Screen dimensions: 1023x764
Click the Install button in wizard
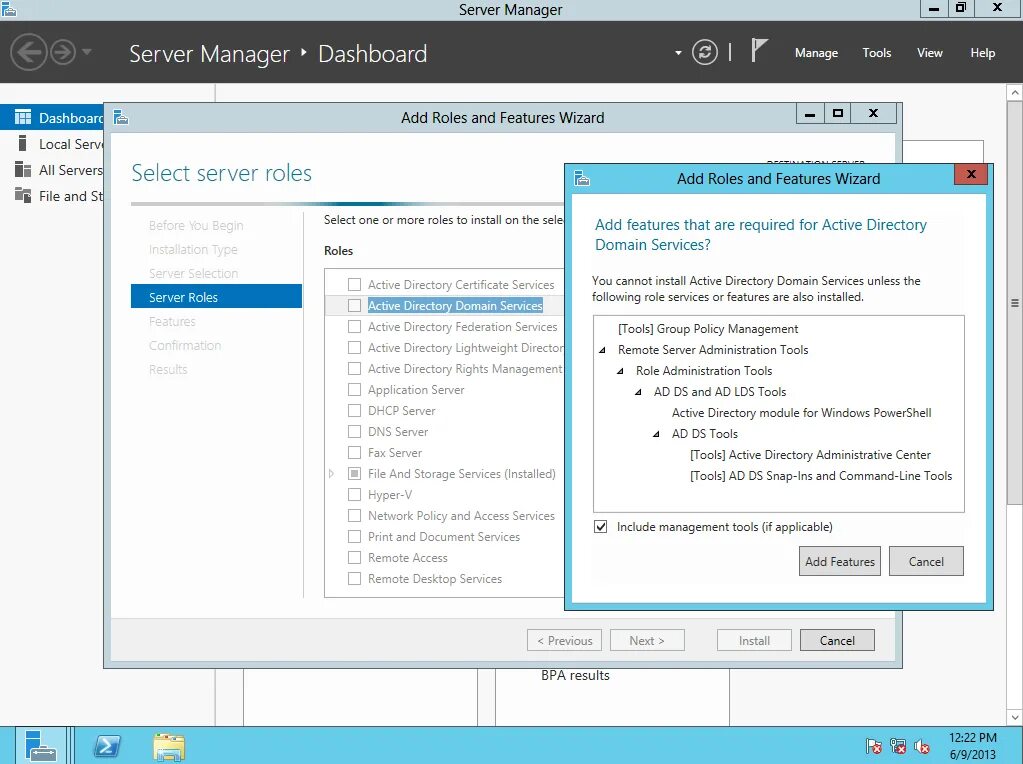(754, 641)
